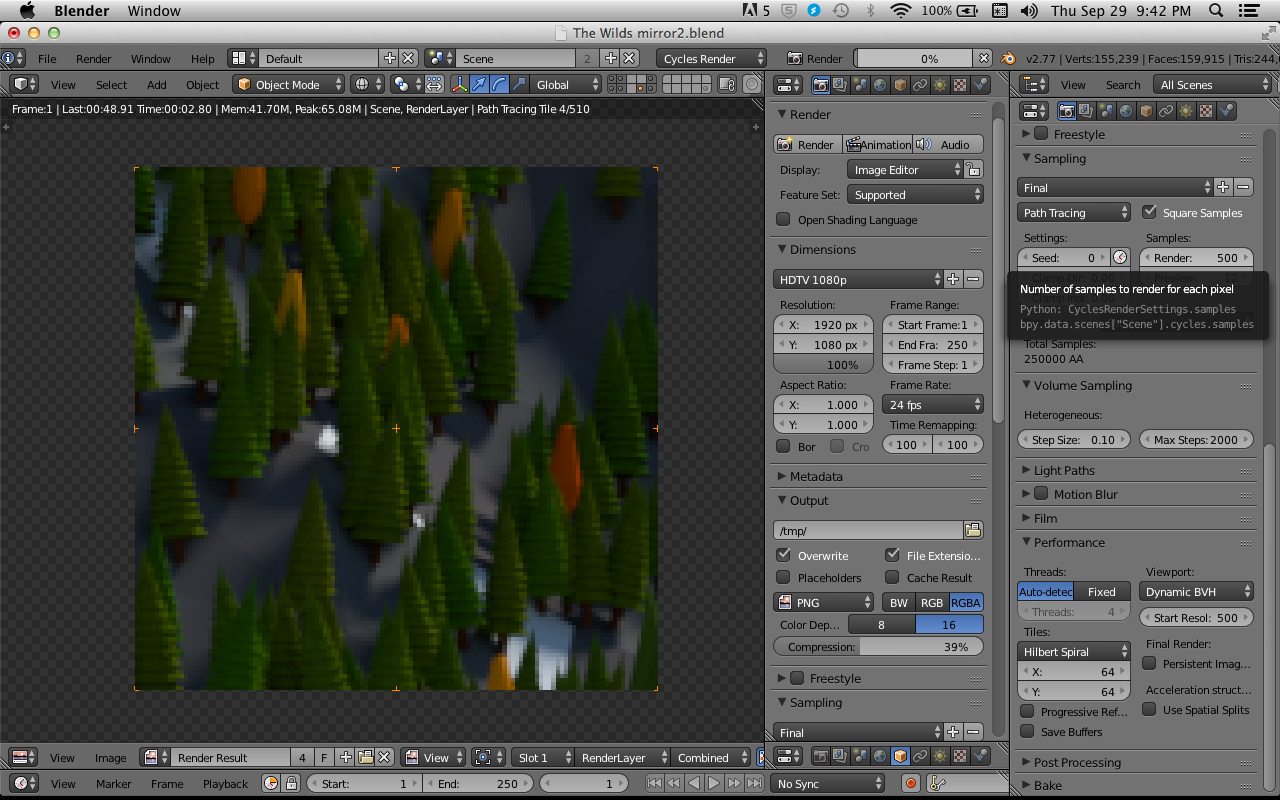Screen dimensions: 1280x800
Task: Enable Progressive Refine checkbox
Action: coord(1027,711)
